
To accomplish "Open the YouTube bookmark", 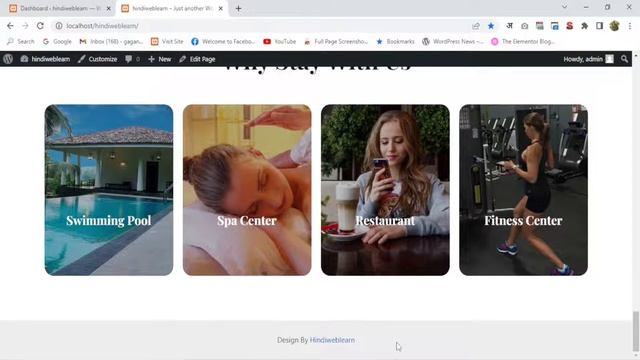I will point(280,41).
